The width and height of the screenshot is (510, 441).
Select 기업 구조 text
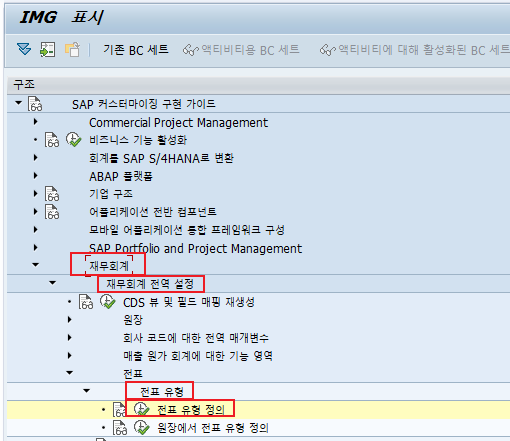(x=111, y=194)
